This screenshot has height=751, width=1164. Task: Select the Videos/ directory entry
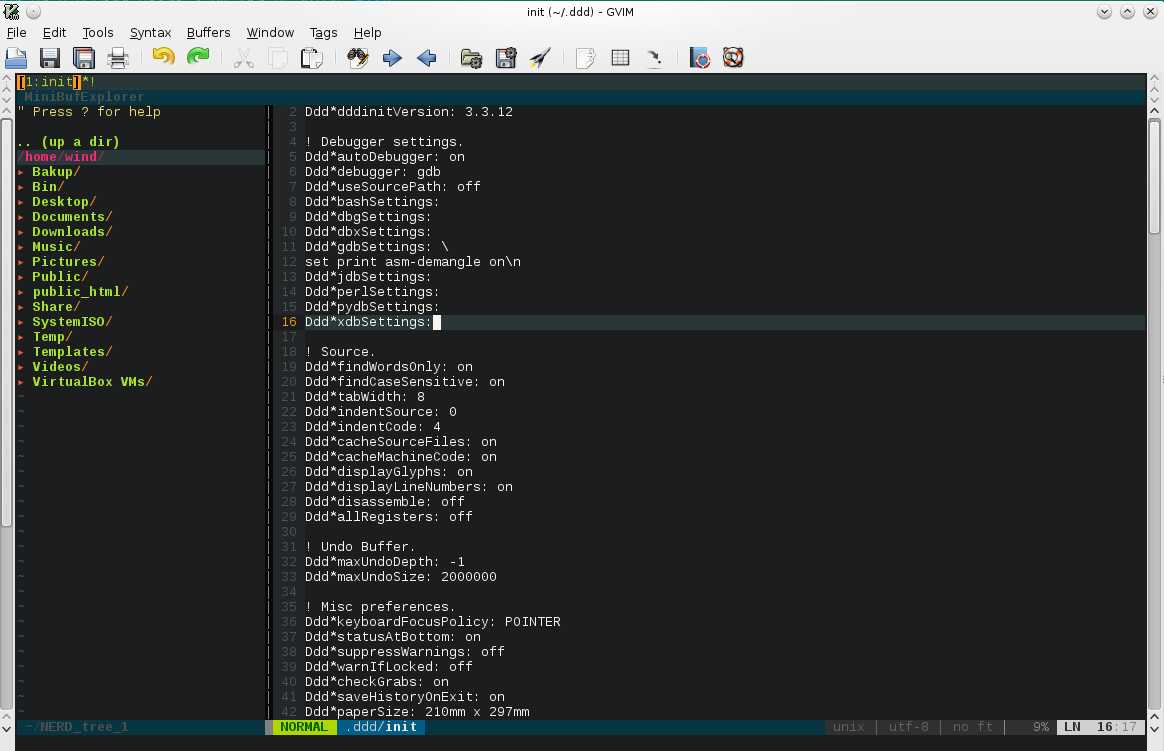[x=60, y=367]
